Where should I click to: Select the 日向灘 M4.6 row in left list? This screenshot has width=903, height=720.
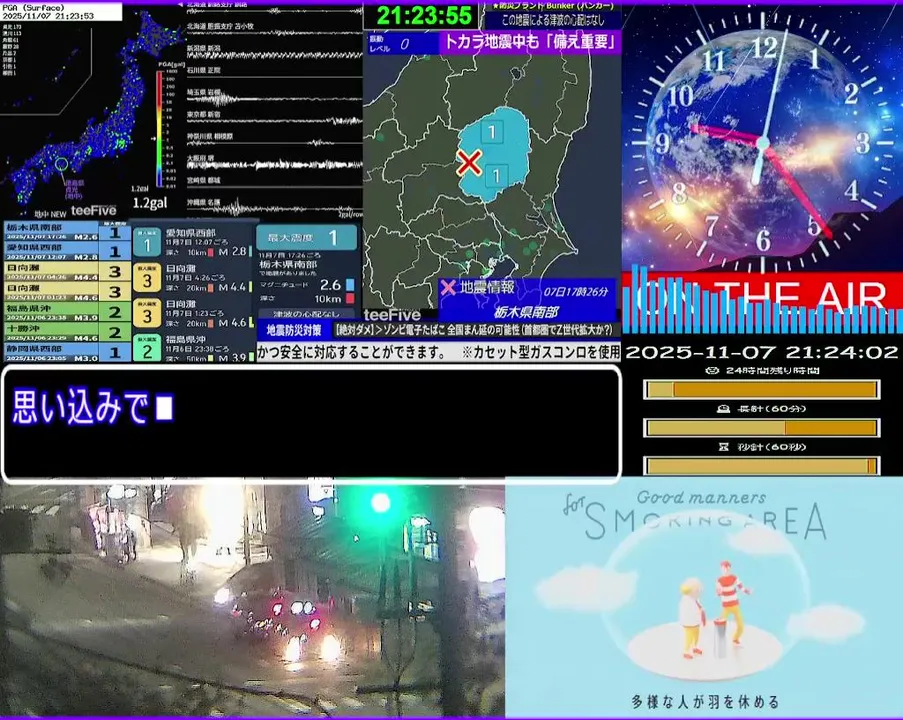click(67, 291)
